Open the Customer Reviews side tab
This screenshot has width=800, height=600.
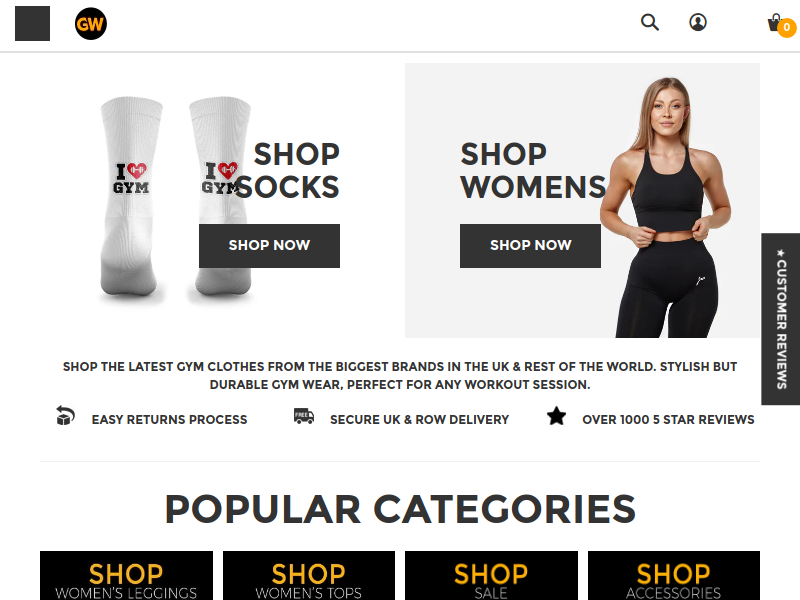point(781,319)
